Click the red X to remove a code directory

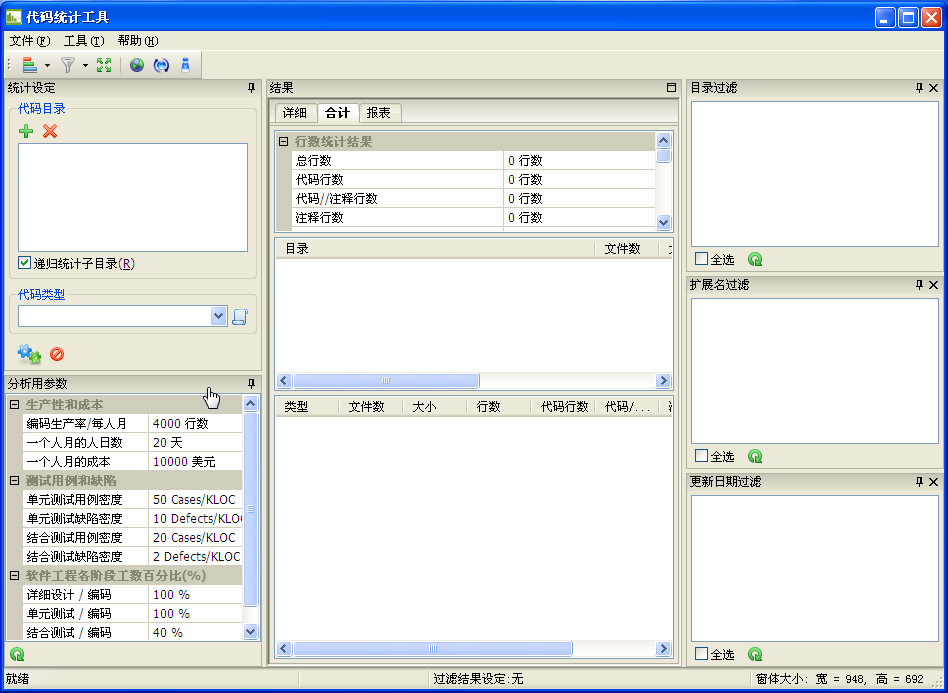(50, 131)
